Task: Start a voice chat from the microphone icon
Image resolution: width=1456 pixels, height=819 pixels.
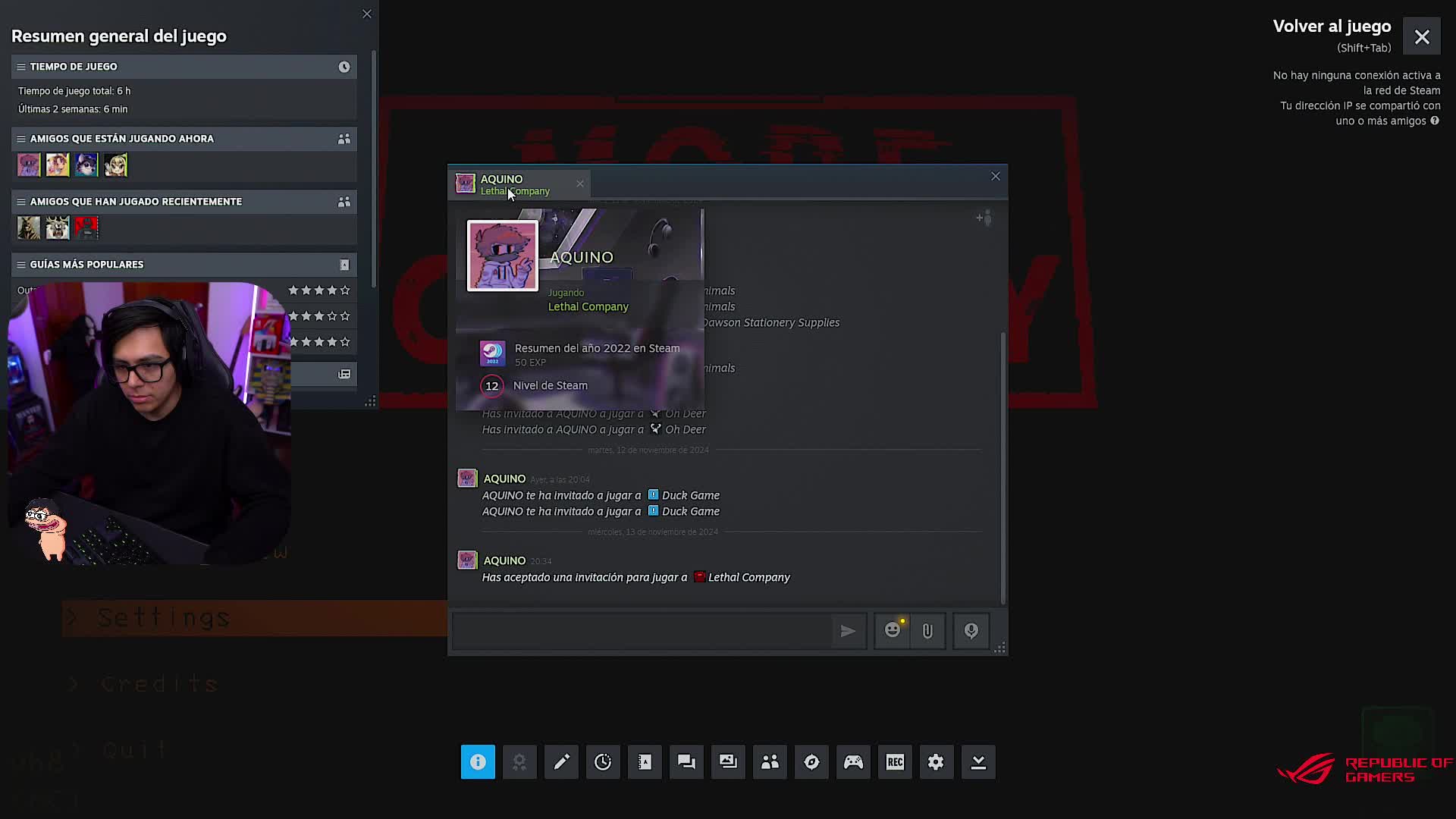Action: 971,630
